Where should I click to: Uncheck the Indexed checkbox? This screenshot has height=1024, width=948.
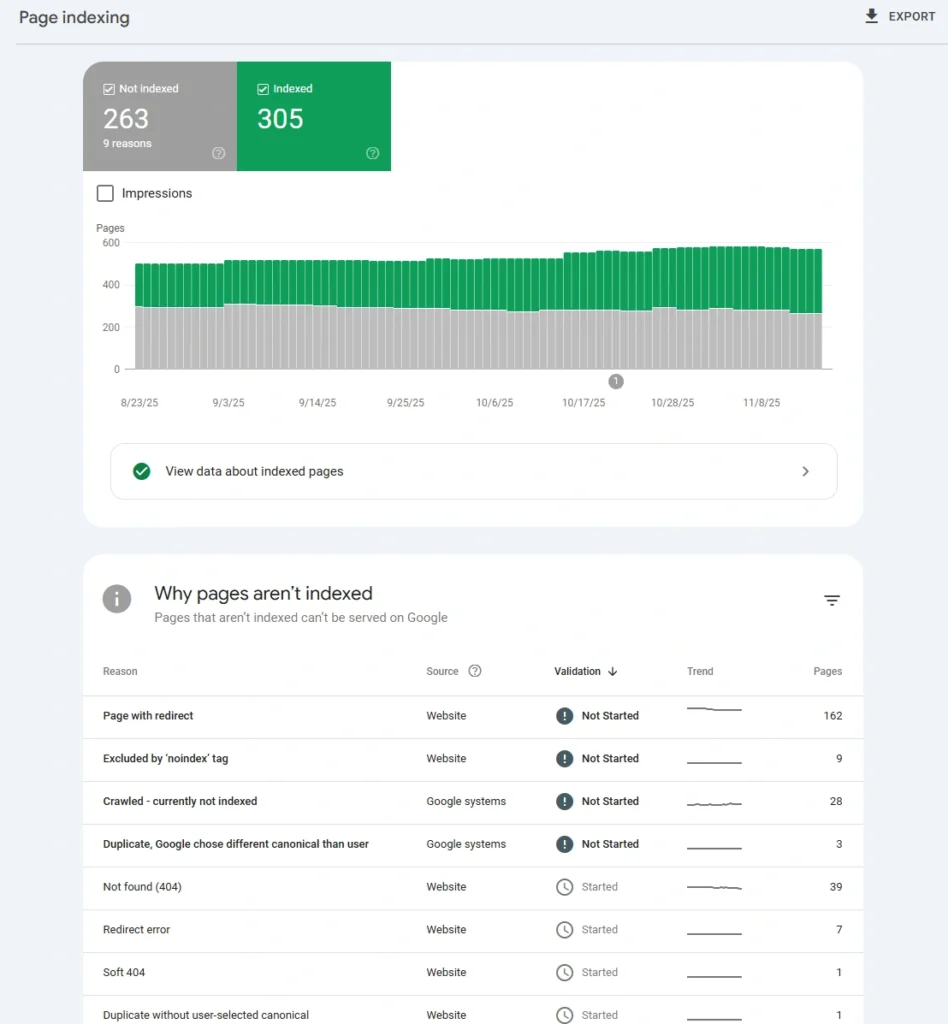(264, 88)
